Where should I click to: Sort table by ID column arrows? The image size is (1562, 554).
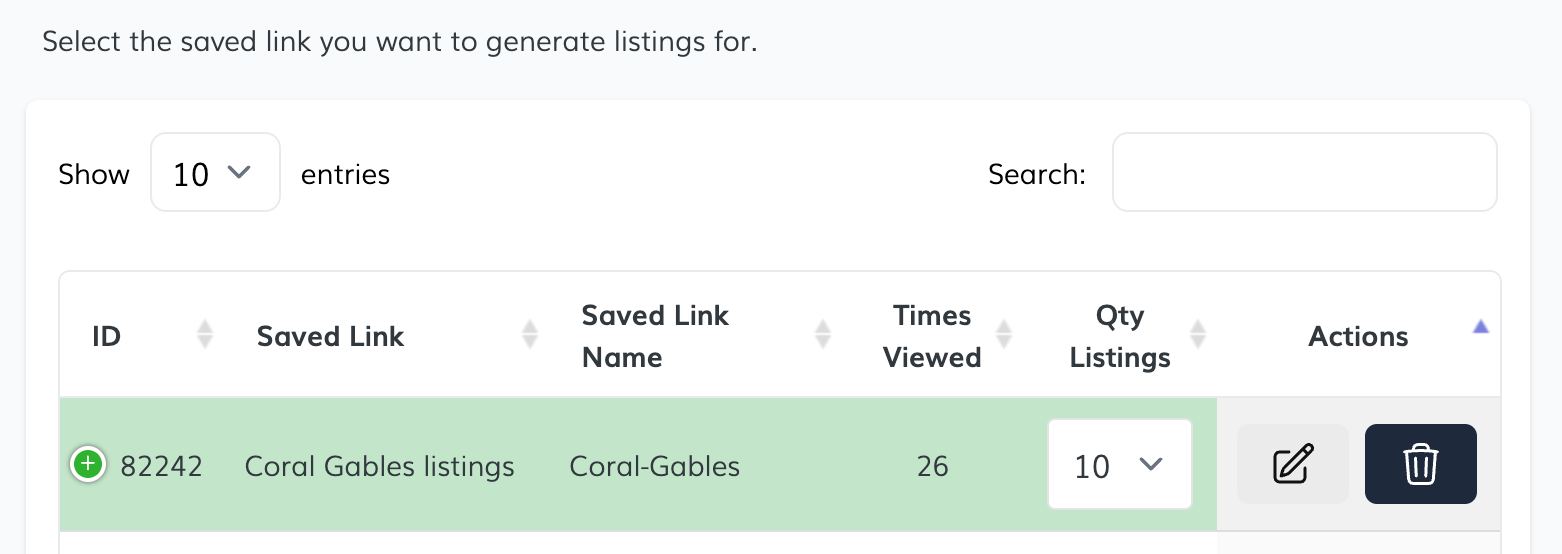coord(205,335)
